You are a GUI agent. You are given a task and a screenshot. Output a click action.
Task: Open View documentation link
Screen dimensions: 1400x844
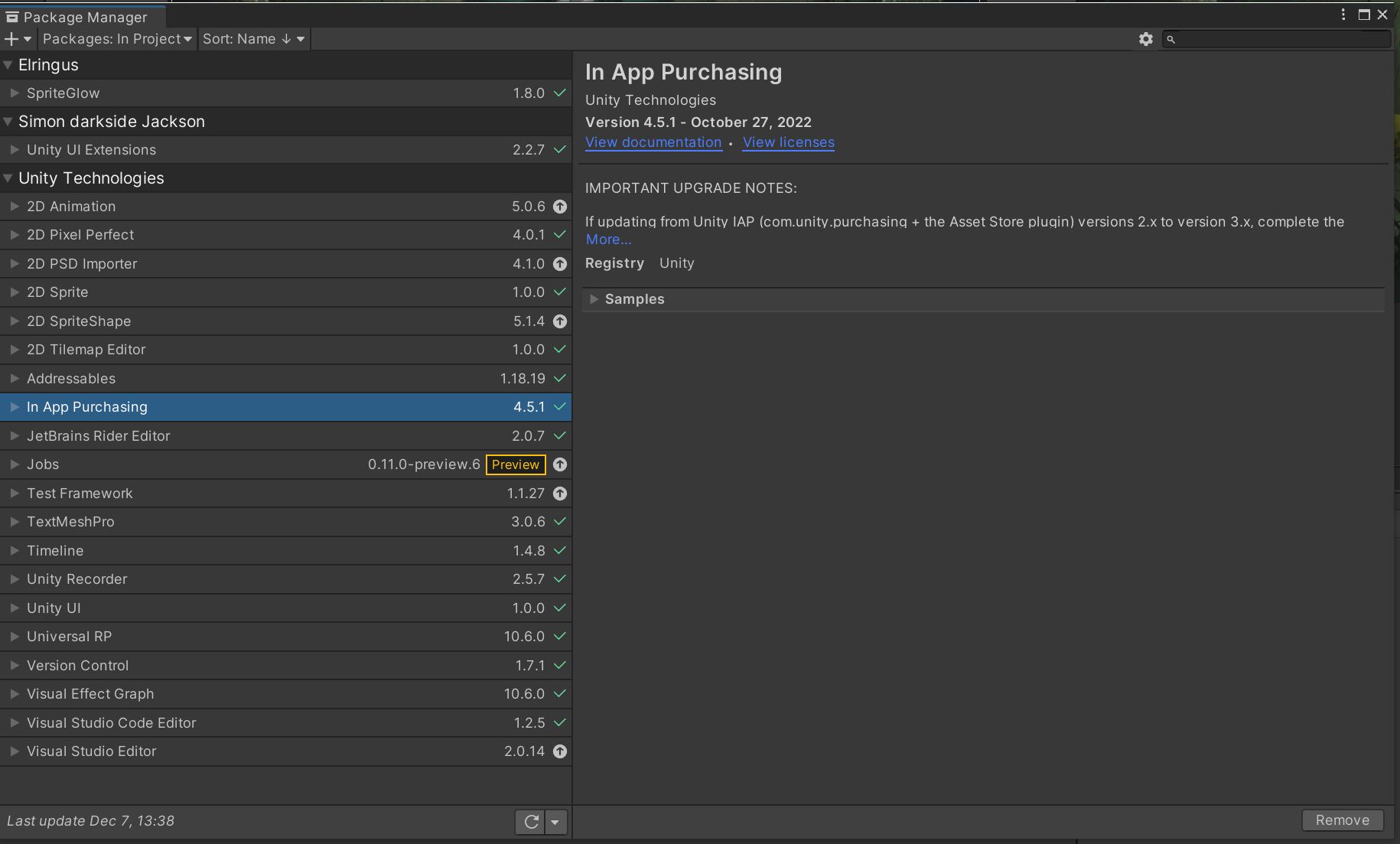[x=653, y=142]
